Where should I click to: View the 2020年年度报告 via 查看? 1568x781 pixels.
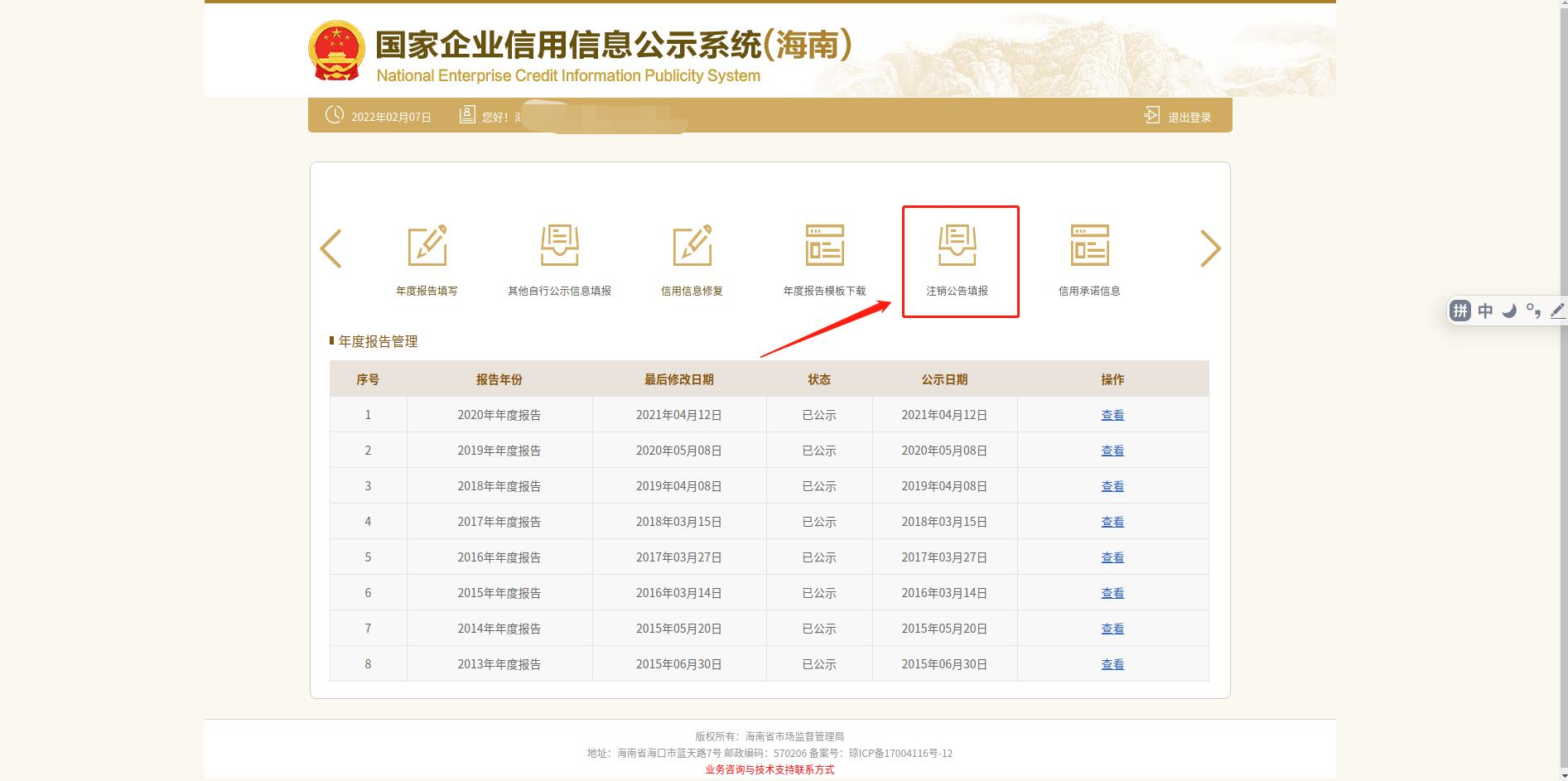click(1112, 415)
